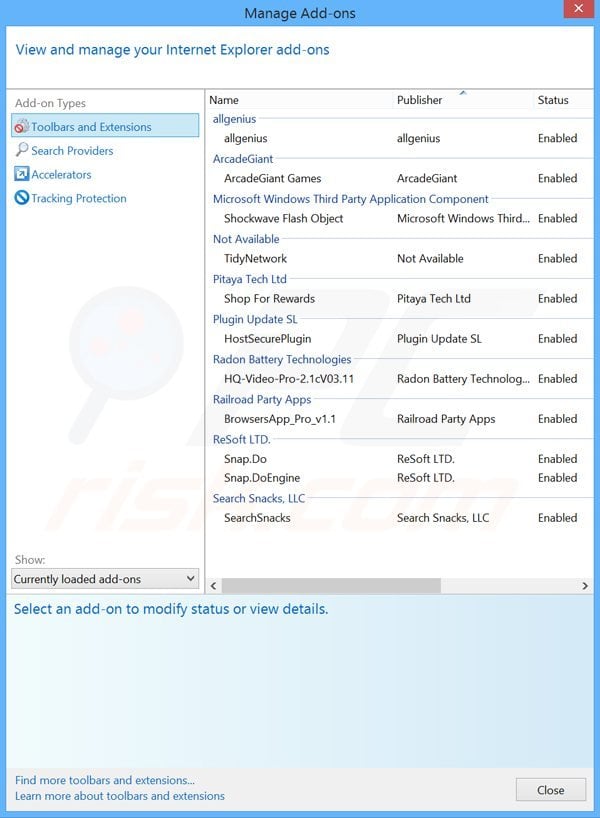Image resolution: width=600 pixels, height=818 pixels.
Task: Click Pitaya Tech Ltd publisher cell
Action: 434,299
